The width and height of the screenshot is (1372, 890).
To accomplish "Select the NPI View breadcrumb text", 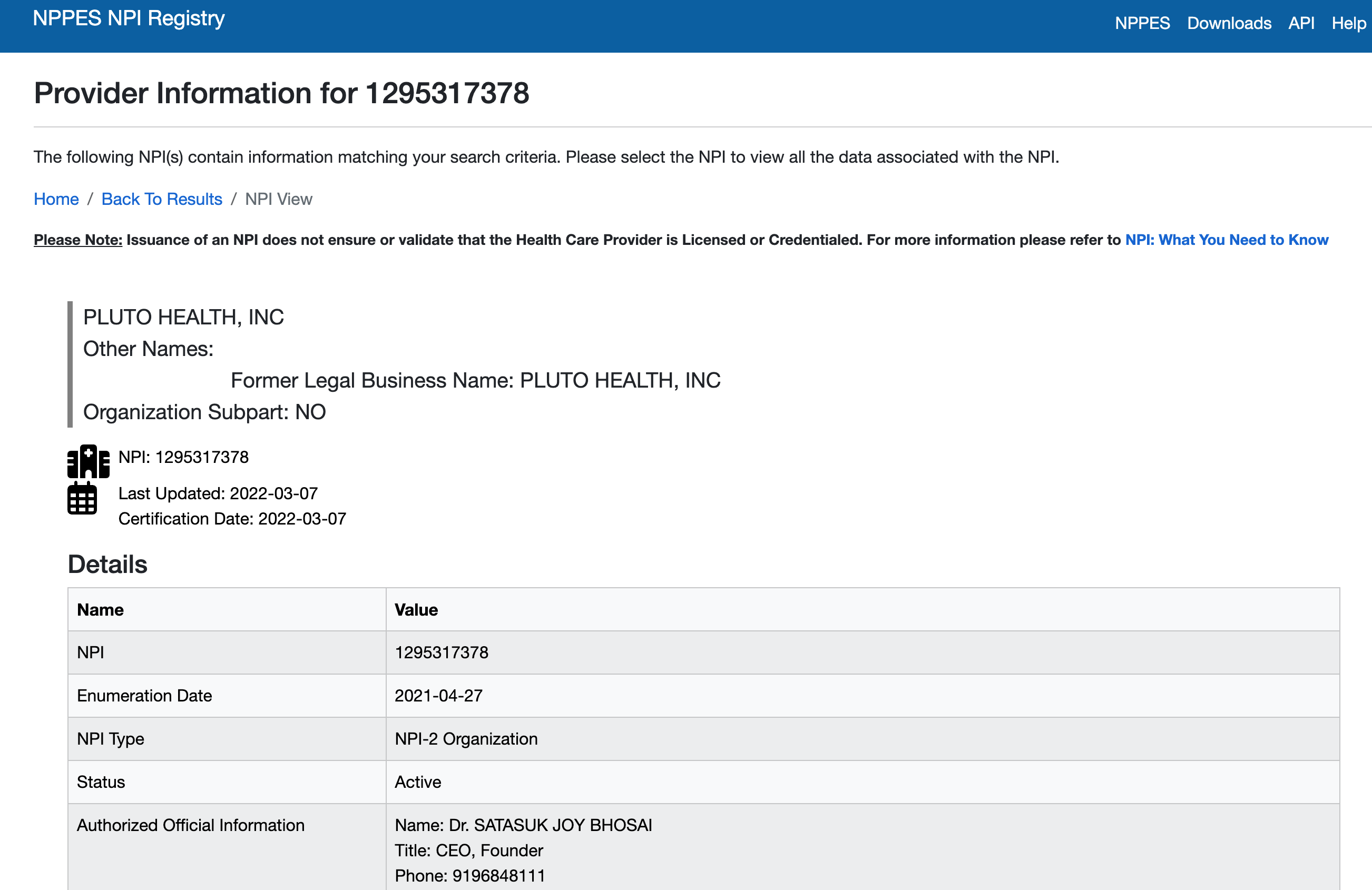I will point(278,199).
